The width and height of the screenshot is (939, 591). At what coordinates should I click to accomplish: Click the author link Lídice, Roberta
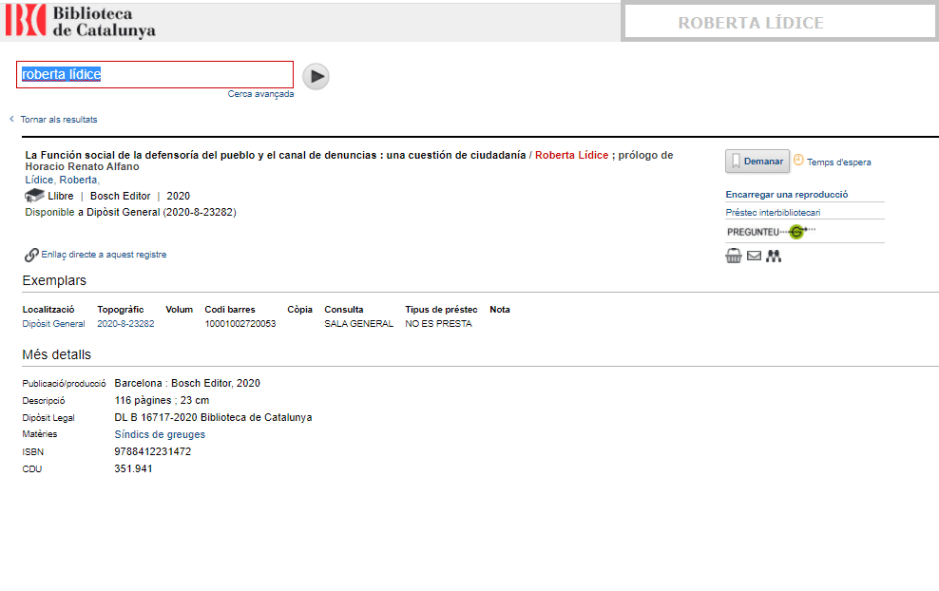coord(61,180)
